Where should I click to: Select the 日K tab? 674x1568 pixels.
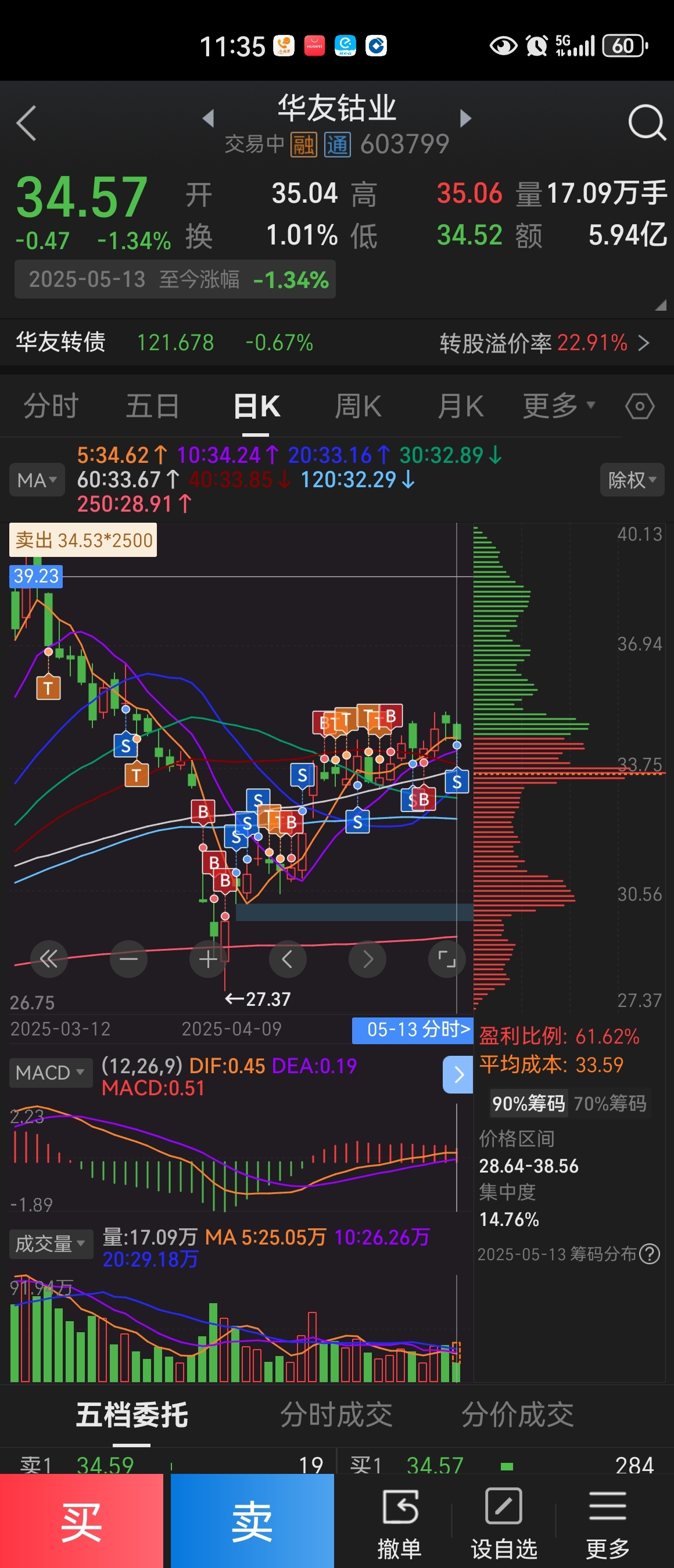point(256,406)
